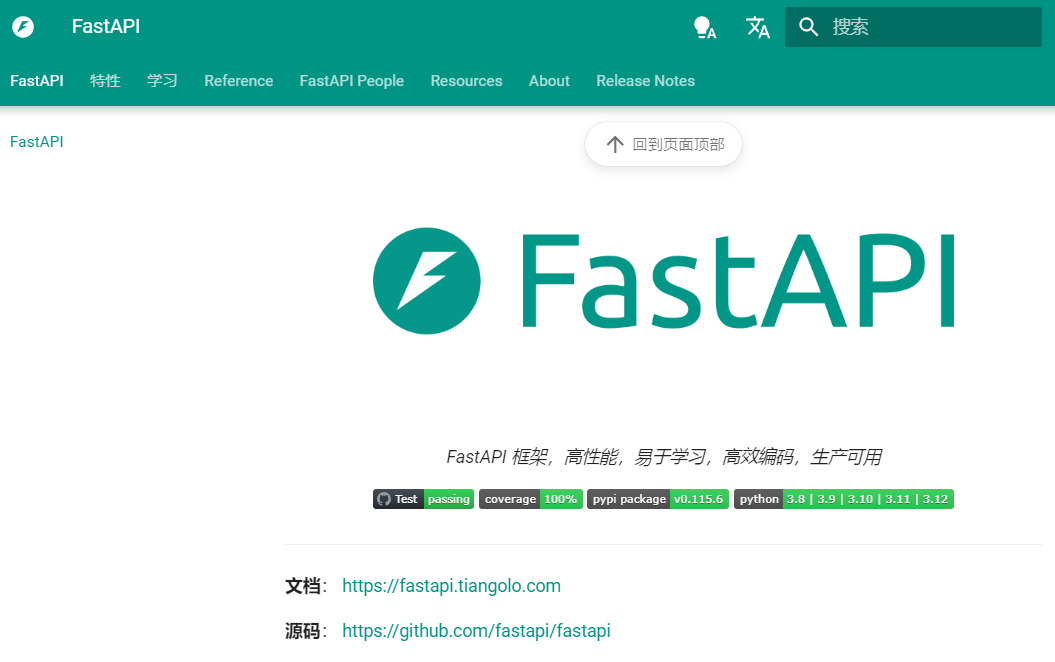This screenshot has height=662, width=1055.
Task: Select the FastAPI navigation tab
Action: [37, 81]
